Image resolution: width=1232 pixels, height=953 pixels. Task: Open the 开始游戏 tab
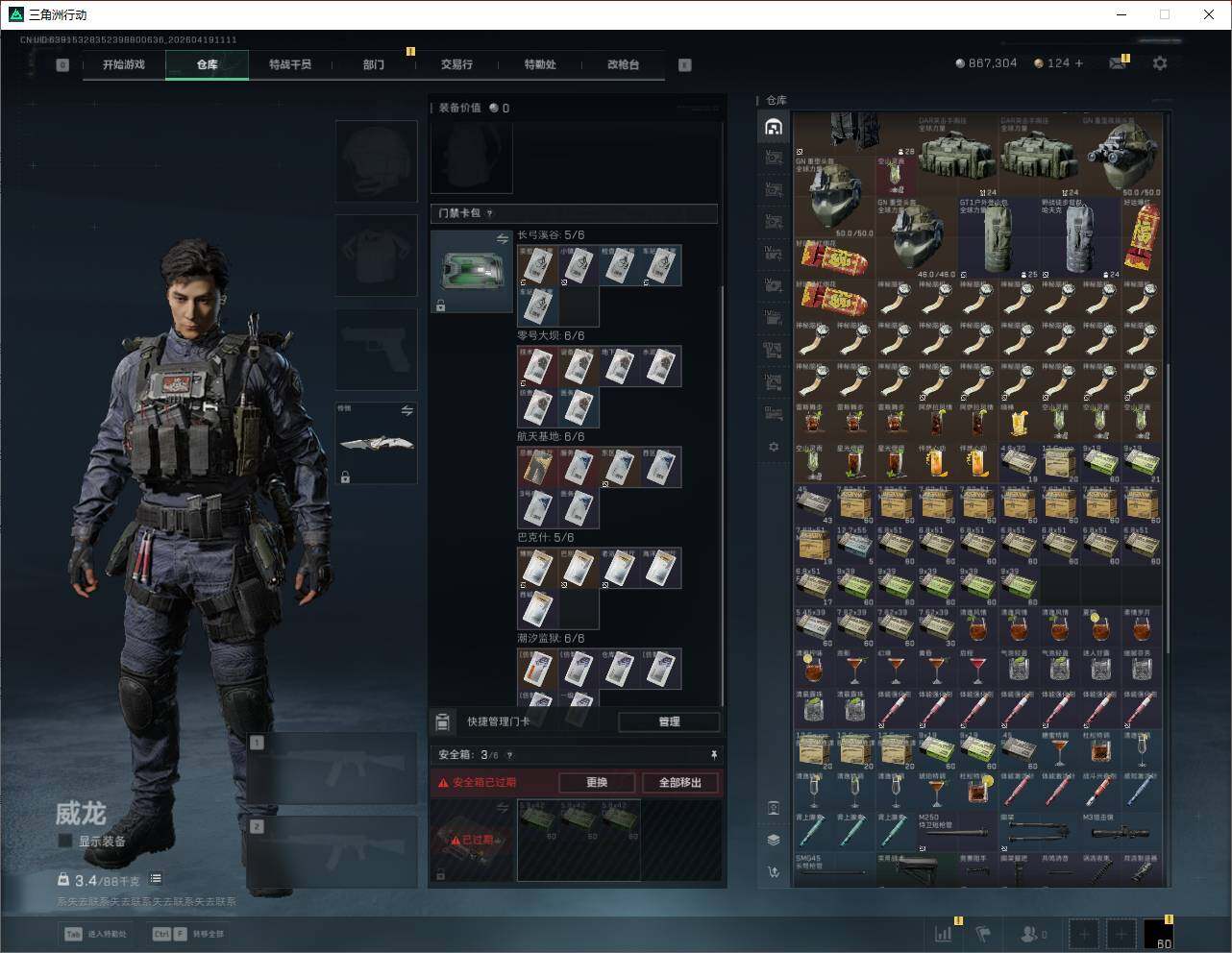coord(124,64)
